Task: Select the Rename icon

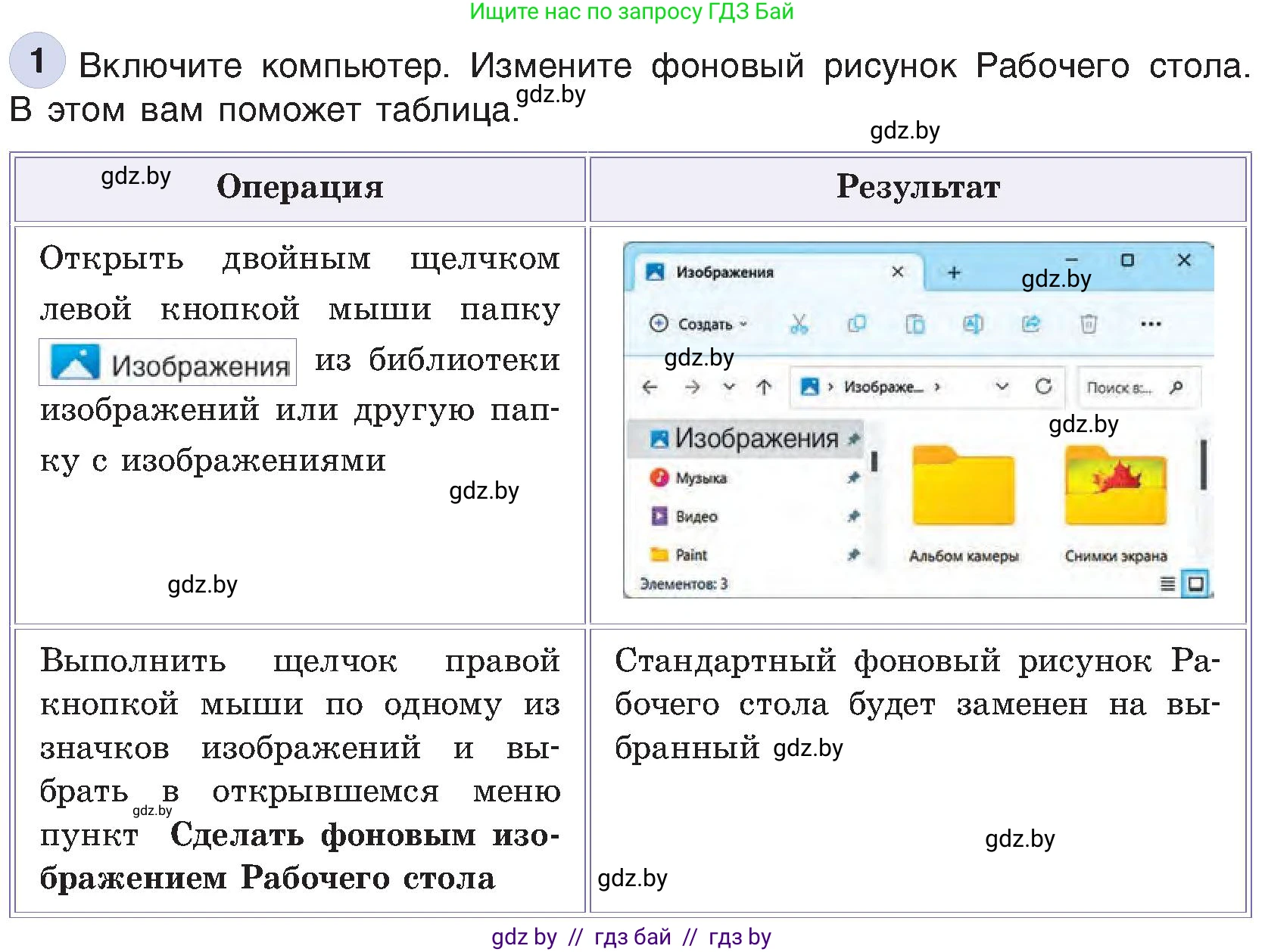Action: click(974, 325)
